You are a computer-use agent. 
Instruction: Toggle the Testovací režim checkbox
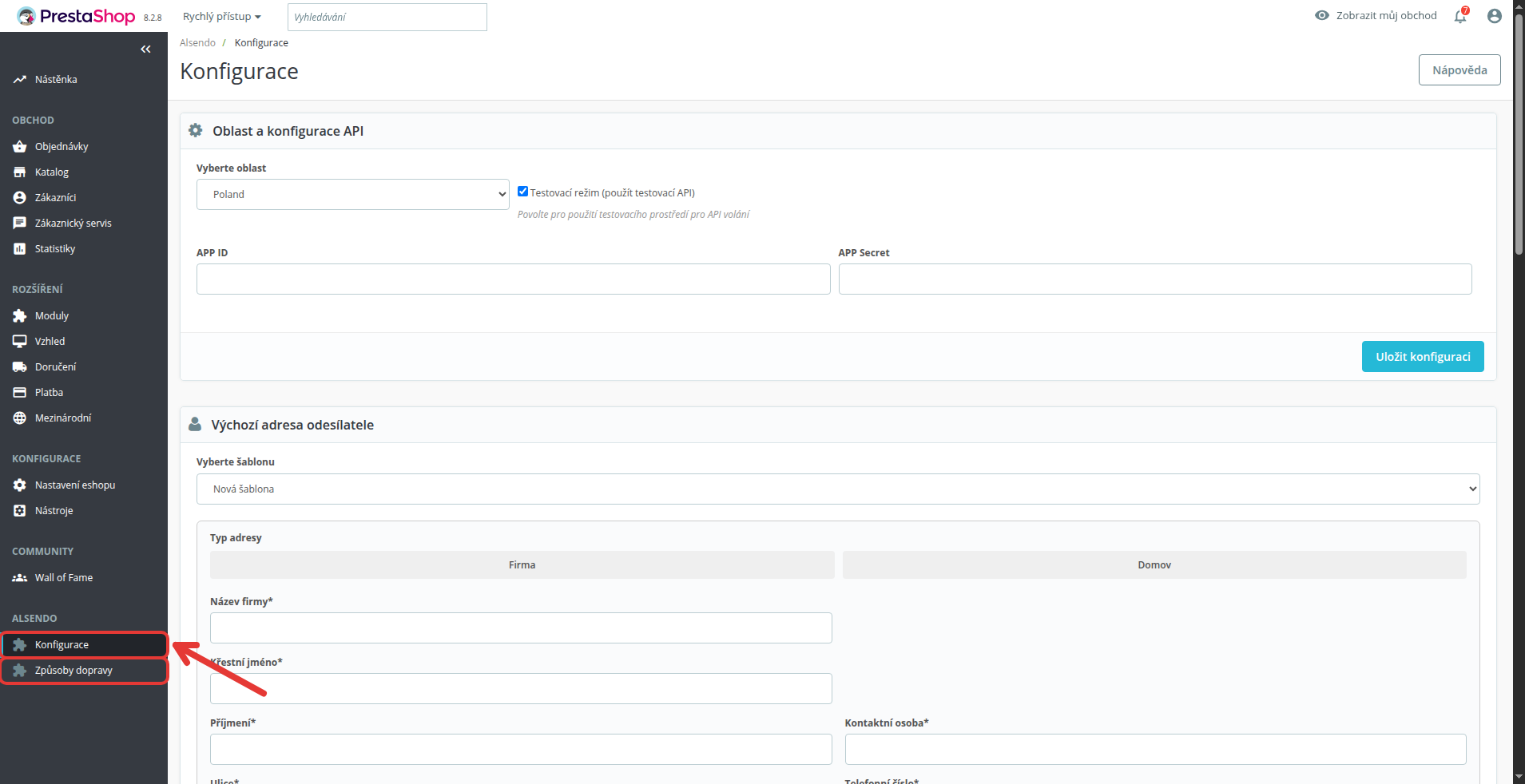522,192
